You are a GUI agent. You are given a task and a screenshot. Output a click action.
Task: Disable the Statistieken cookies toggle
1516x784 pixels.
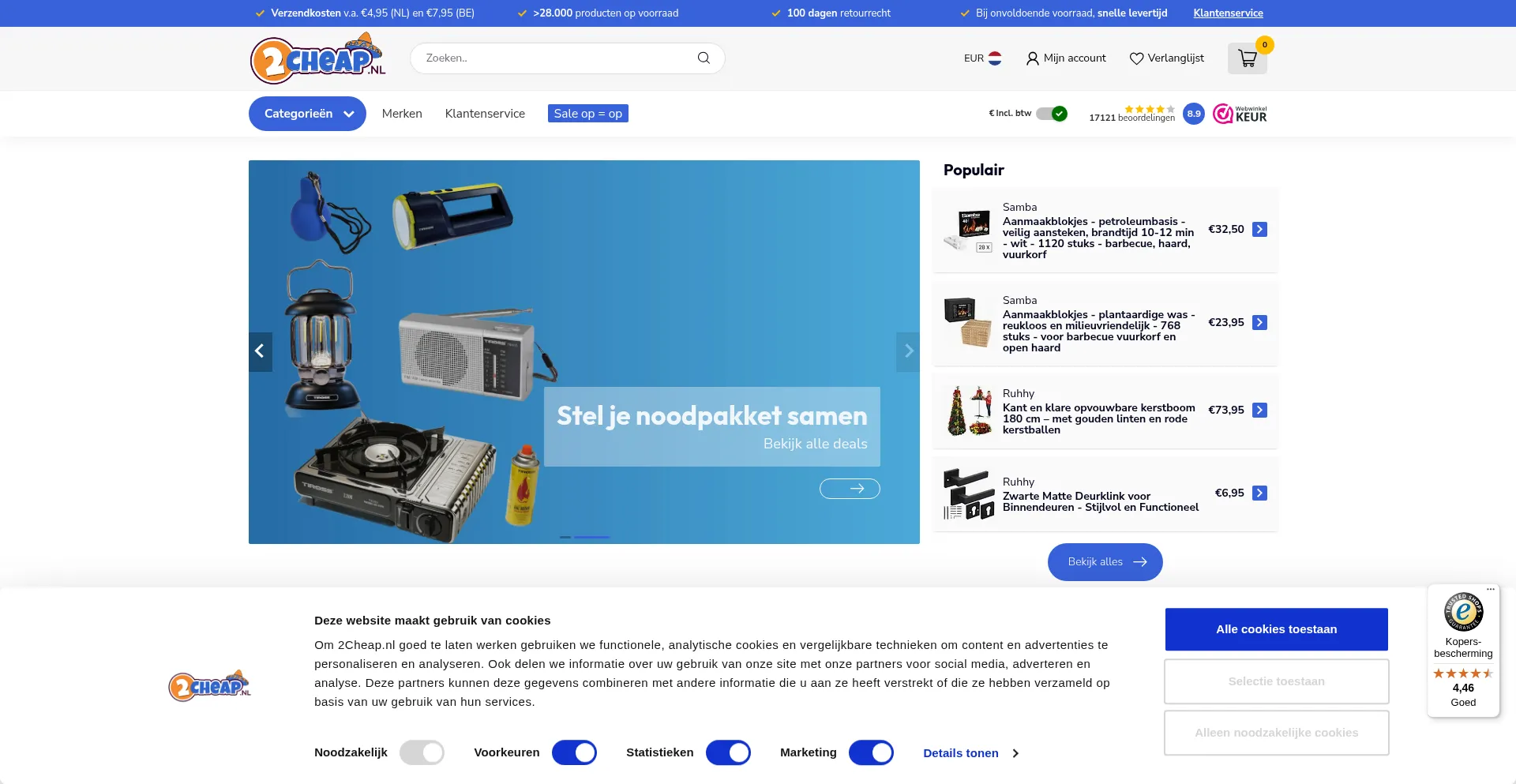pyautogui.click(x=728, y=752)
